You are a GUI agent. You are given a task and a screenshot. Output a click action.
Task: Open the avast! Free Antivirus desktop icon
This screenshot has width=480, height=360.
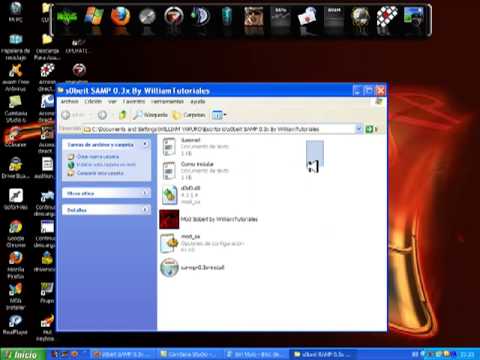pyautogui.click(x=15, y=77)
